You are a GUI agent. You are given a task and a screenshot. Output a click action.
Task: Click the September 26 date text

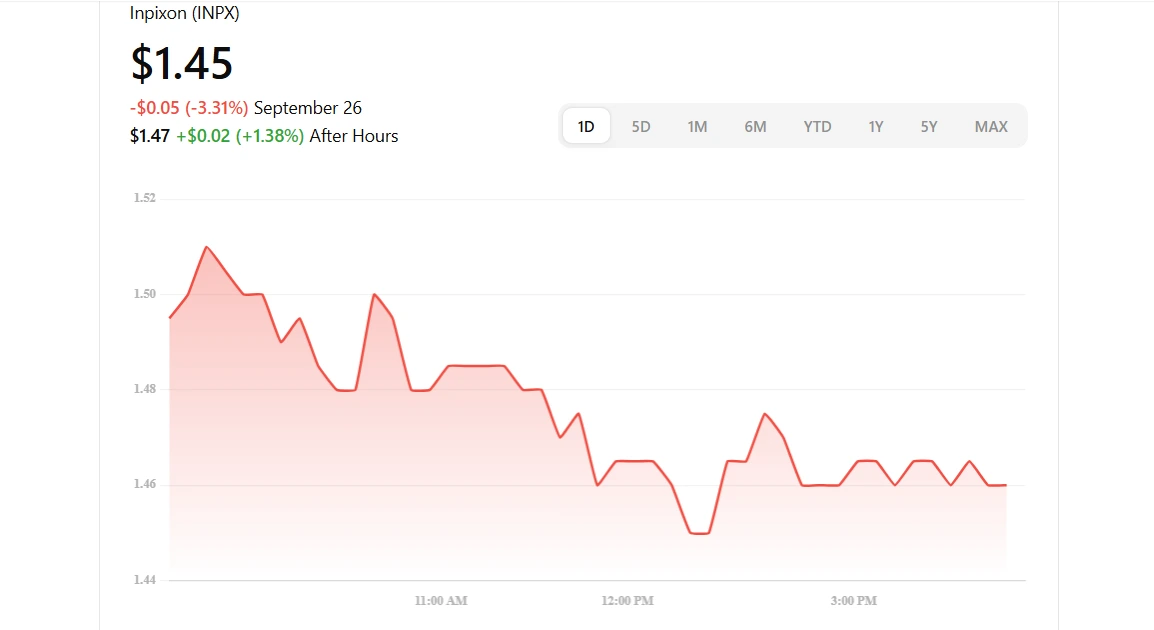point(308,108)
